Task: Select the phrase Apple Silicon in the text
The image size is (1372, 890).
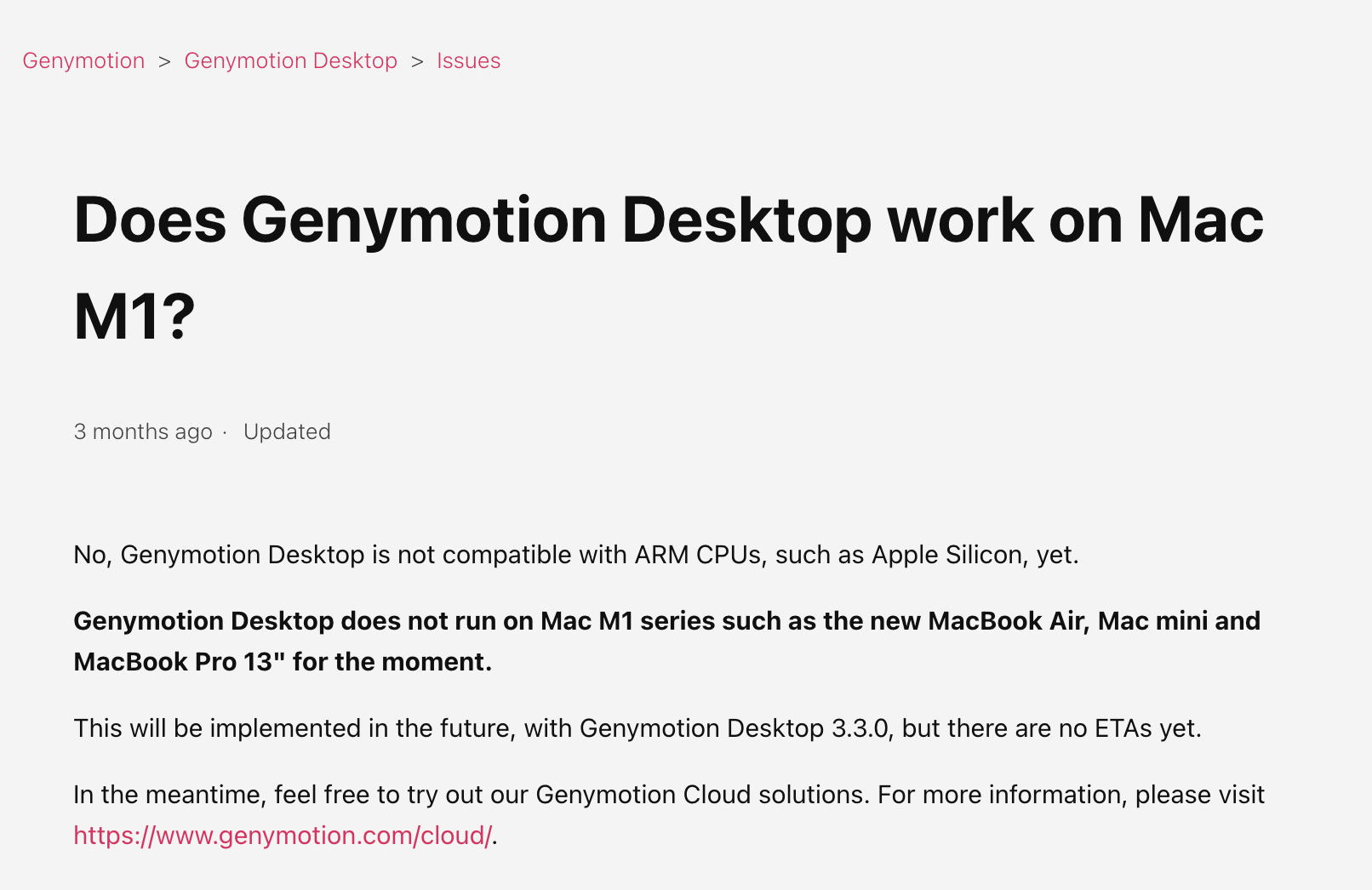Action: [945, 554]
